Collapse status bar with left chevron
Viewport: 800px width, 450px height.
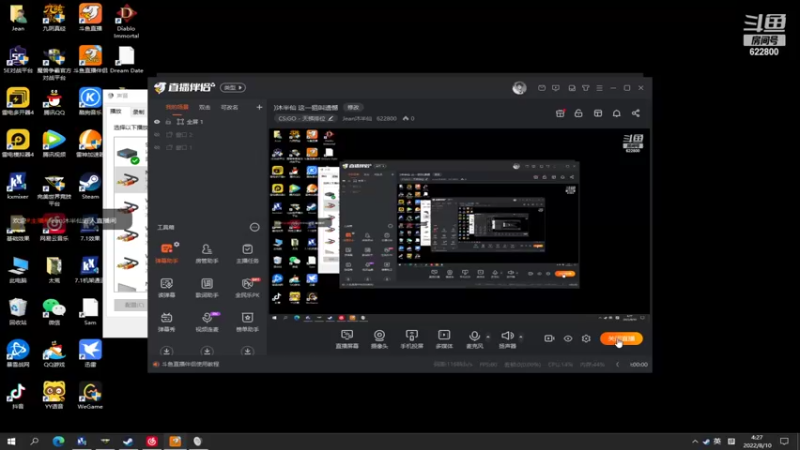pos(617,364)
